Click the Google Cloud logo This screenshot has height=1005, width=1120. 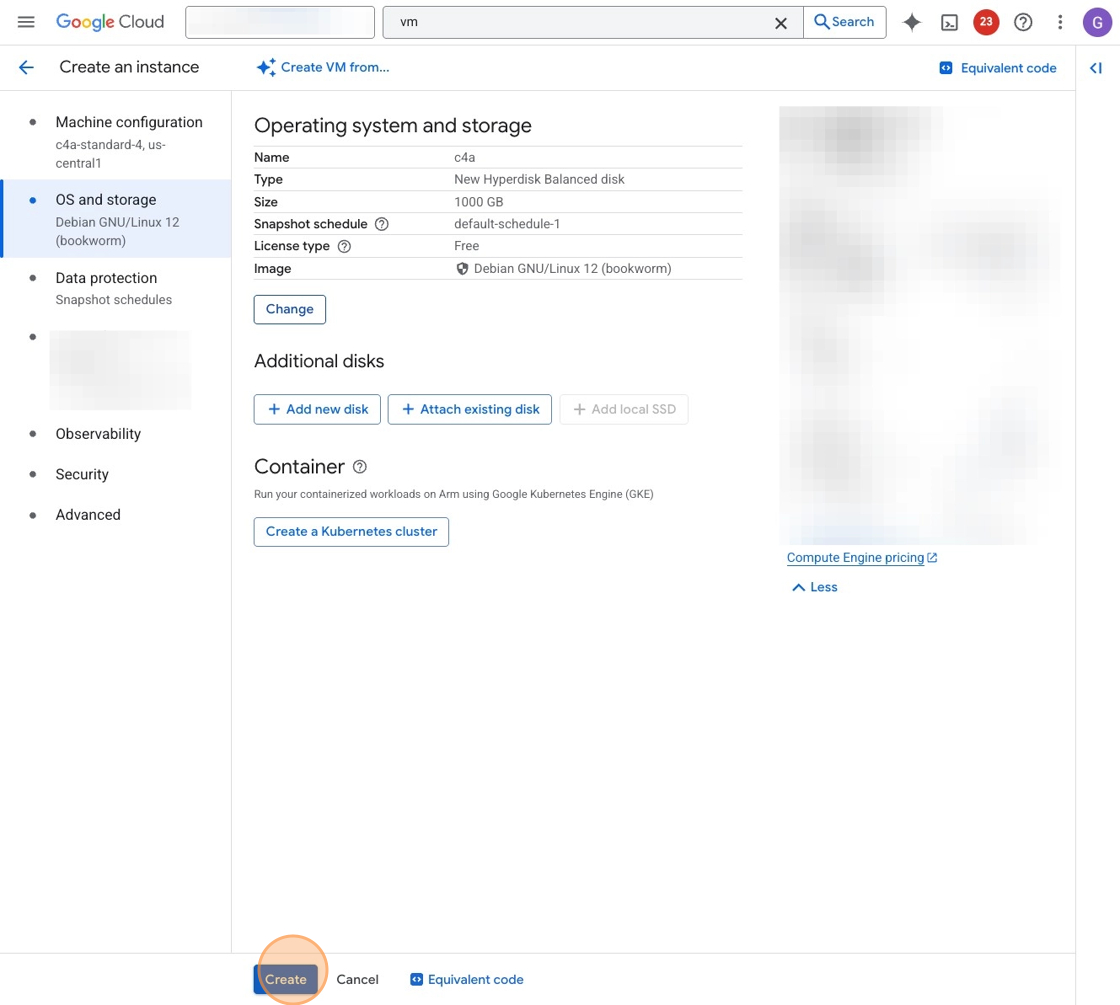coord(110,22)
